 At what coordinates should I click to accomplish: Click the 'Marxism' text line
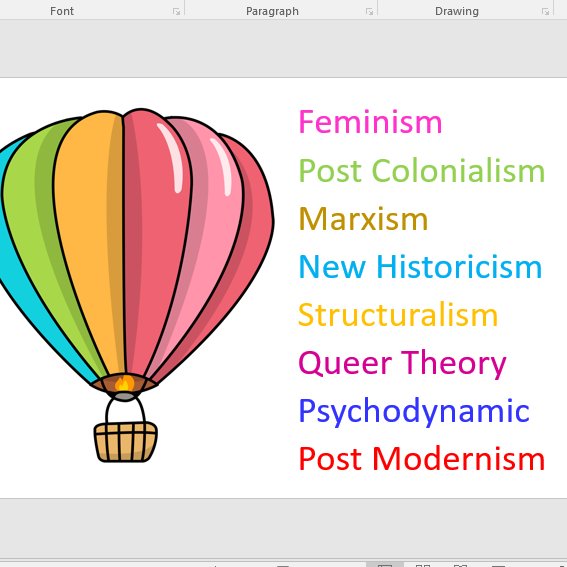pyautogui.click(x=363, y=218)
